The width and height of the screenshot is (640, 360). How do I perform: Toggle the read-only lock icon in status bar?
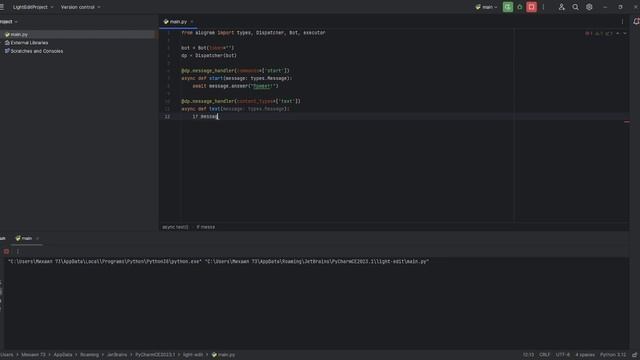pyautogui.click(x=635, y=355)
